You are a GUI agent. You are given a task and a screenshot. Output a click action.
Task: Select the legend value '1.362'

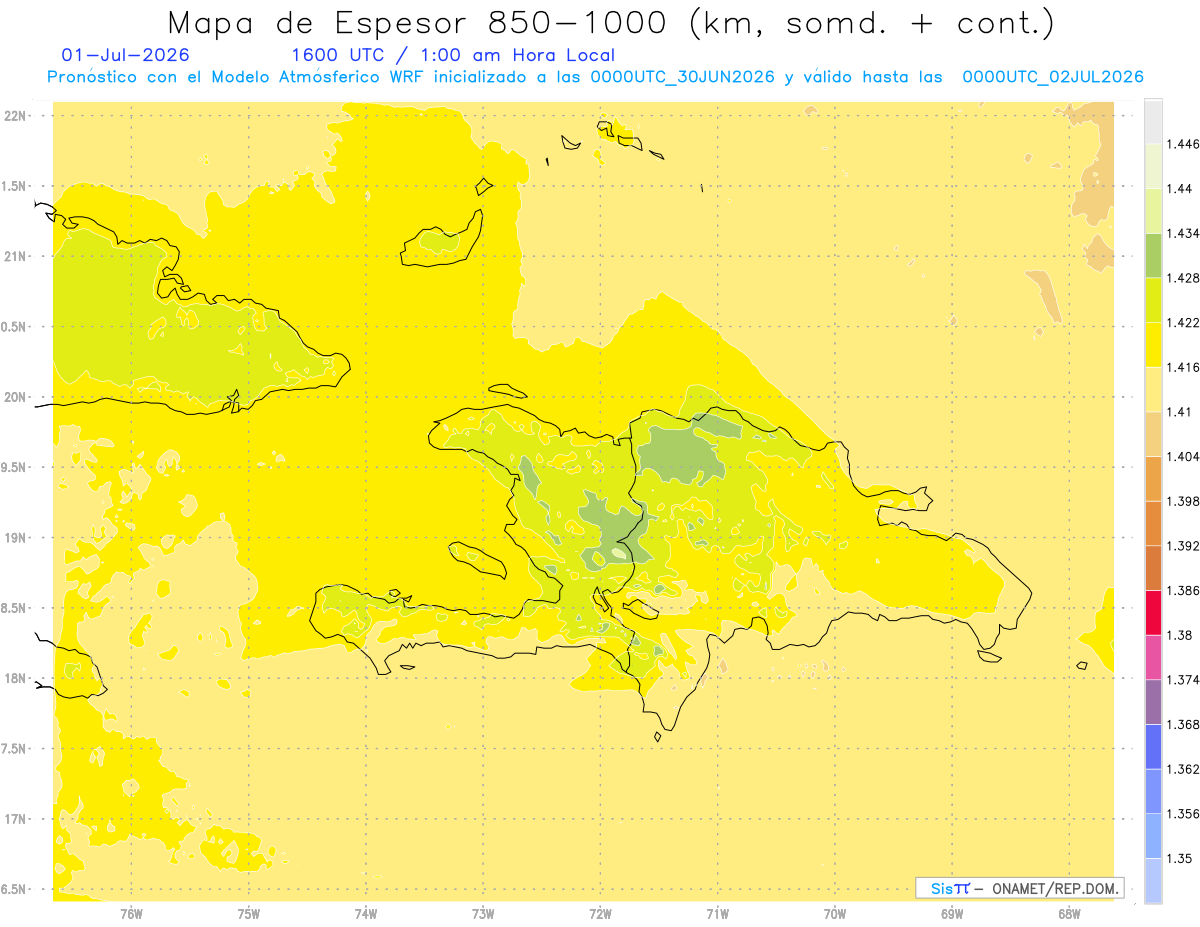[x=1183, y=769]
